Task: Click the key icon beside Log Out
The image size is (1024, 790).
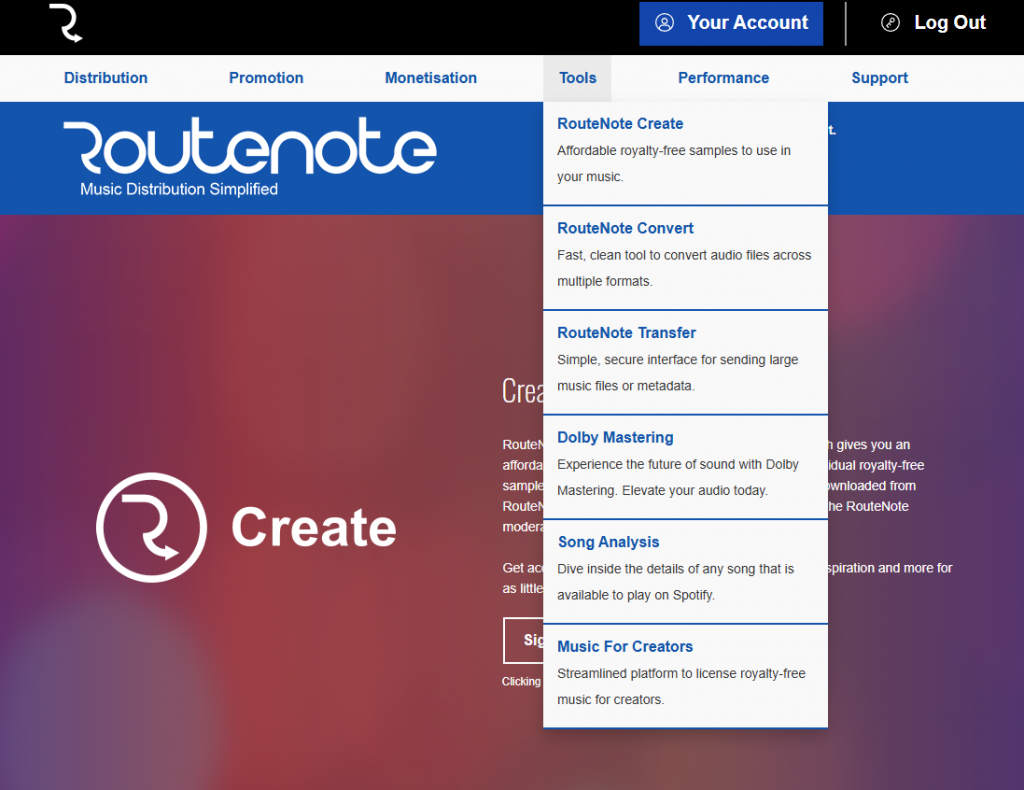Action: click(x=890, y=23)
